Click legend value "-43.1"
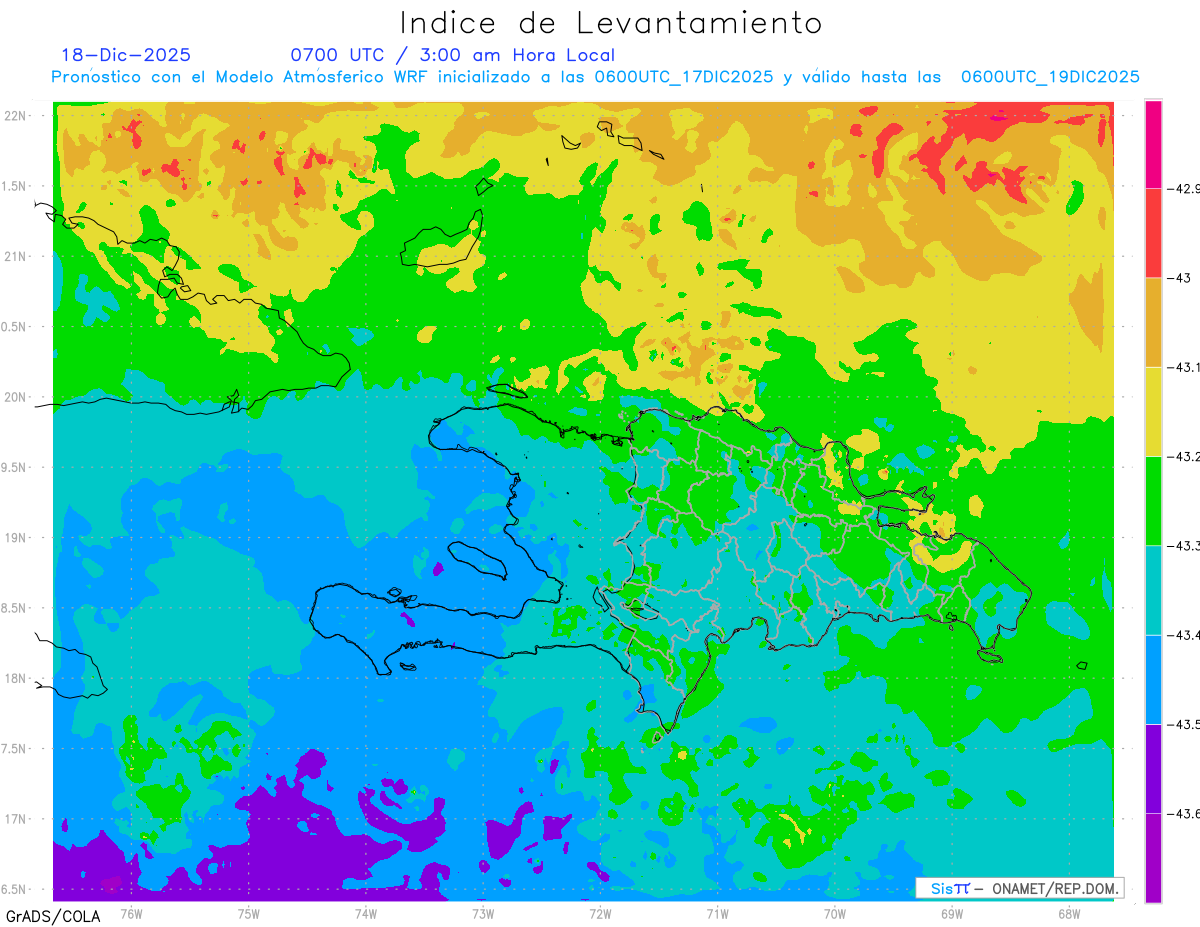Image resolution: width=1200 pixels, height=927 pixels. point(1183,367)
